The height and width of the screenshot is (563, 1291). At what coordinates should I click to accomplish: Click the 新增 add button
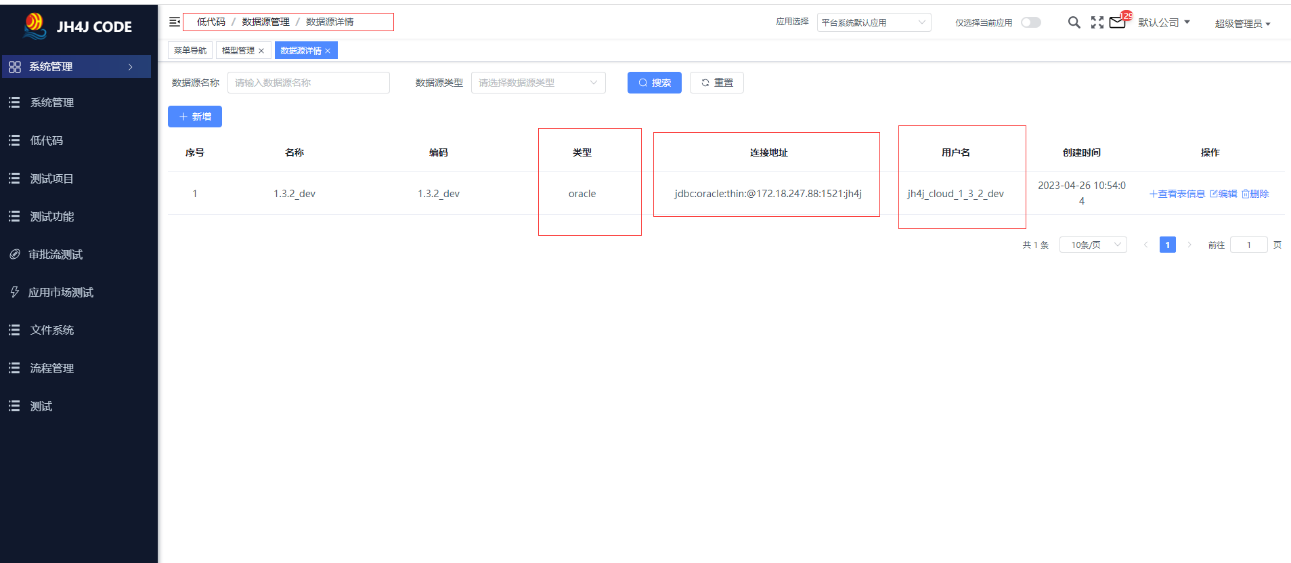(195, 117)
